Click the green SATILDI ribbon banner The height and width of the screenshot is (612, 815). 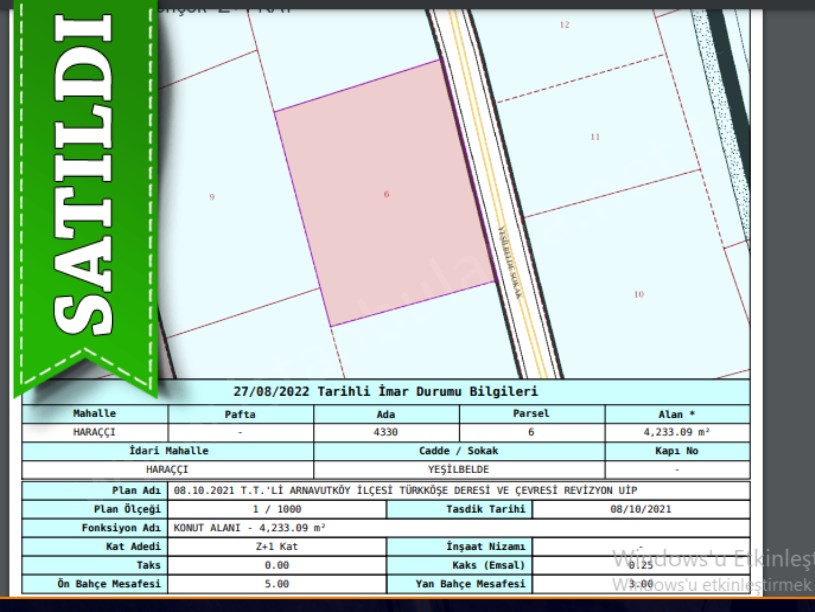[x=86, y=190]
